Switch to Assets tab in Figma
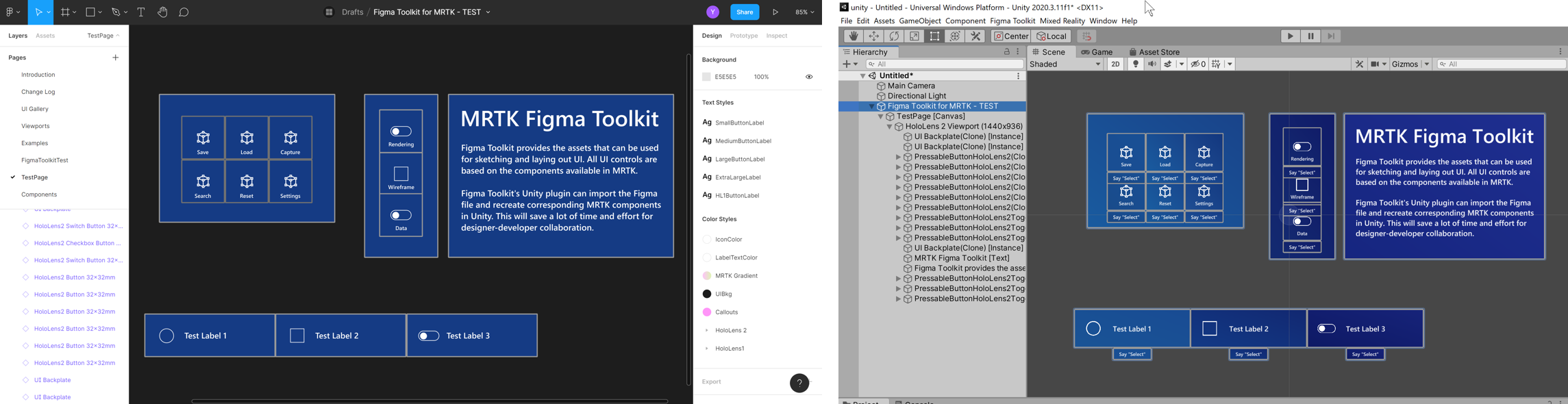Viewport: 1568px width, 404px height. coord(45,36)
